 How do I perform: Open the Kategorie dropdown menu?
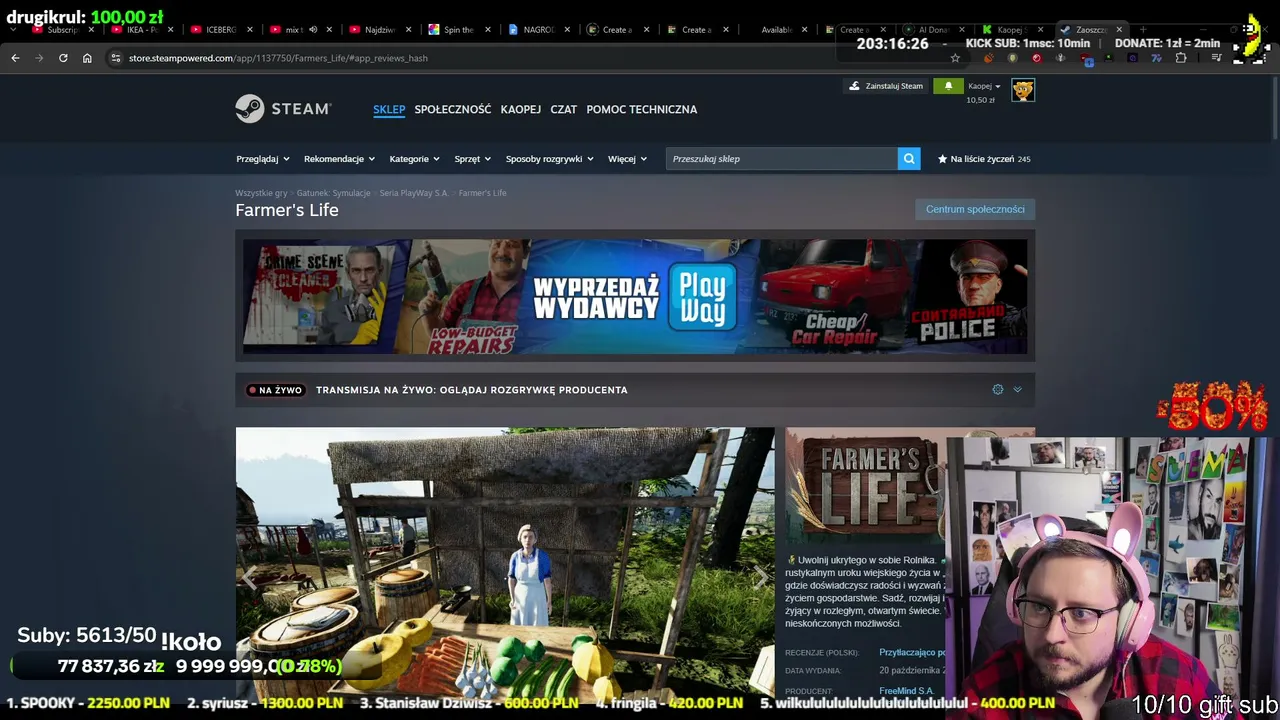tap(415, 159)
